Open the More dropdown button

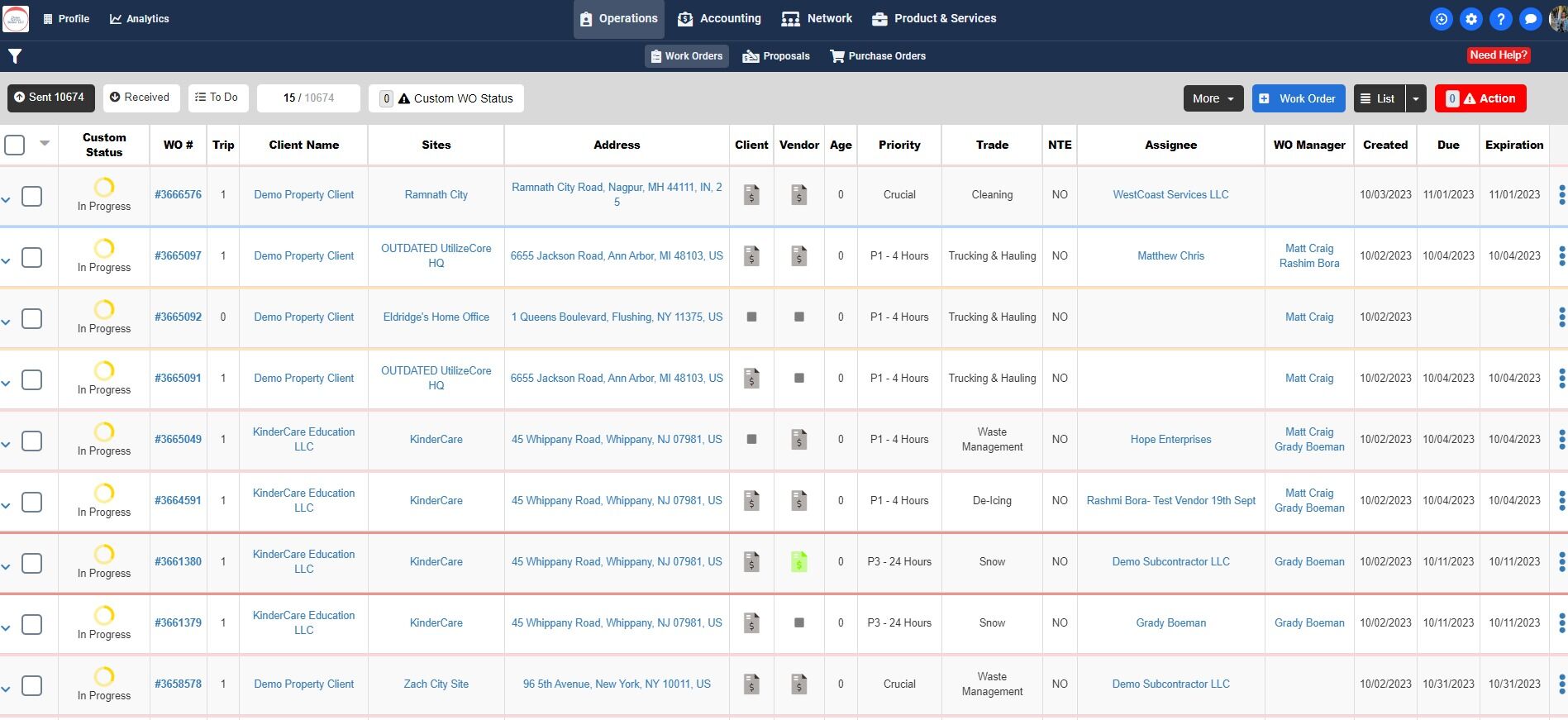pos(1213,98)
